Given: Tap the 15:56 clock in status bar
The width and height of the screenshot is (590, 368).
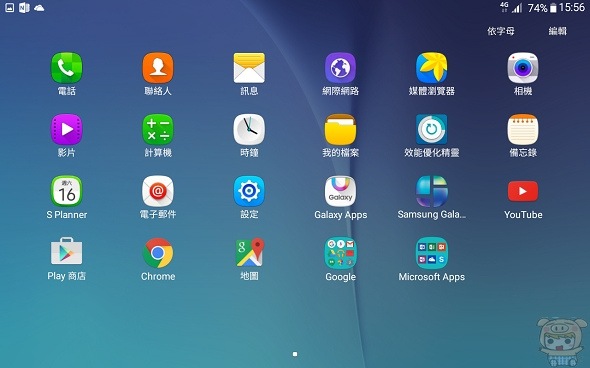Looking at the screenshot, I should click(x=572, y=8).
